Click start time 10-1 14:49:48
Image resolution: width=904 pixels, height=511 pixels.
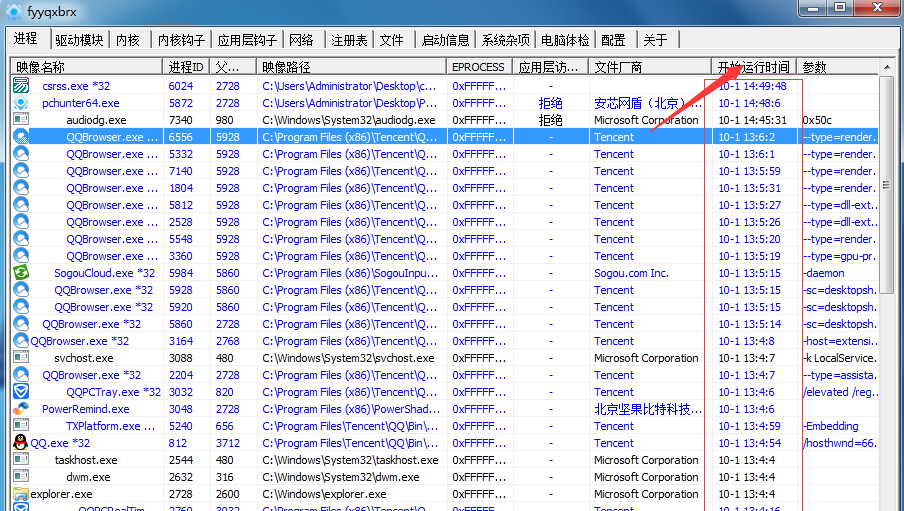point(752,86)
